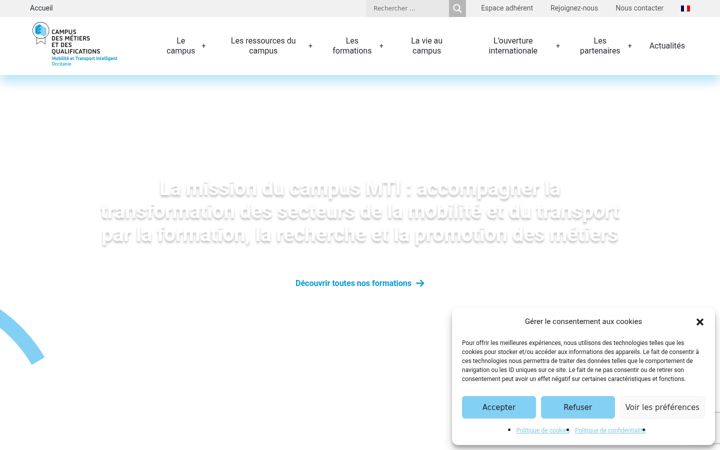This screenshot has width=720, height=450.
Task: Open Les partenaires menu
Action: (600, 46)
